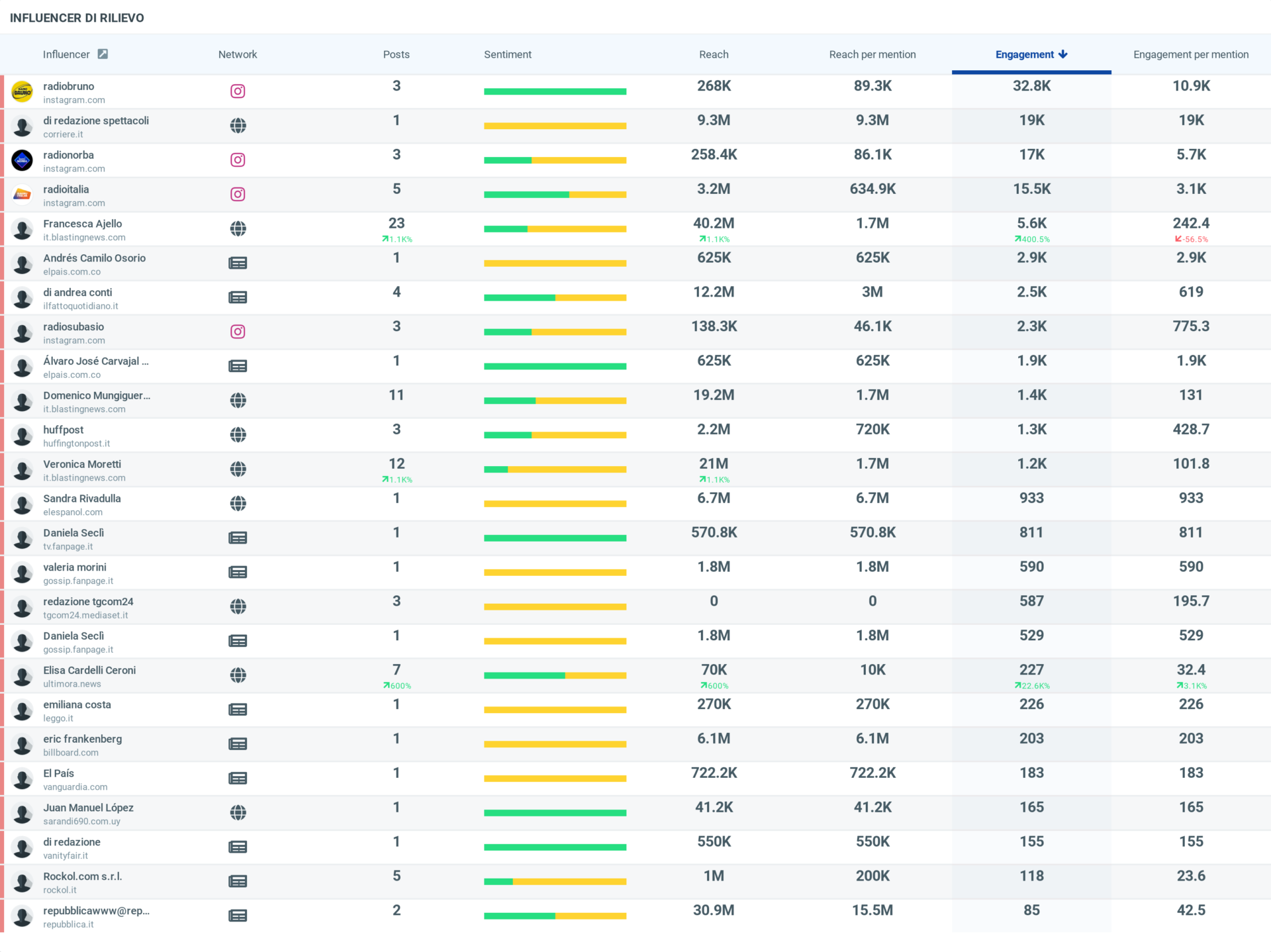Sort by Engagement per mention column
1271x952 pixels.
(x=1191, y=54)
